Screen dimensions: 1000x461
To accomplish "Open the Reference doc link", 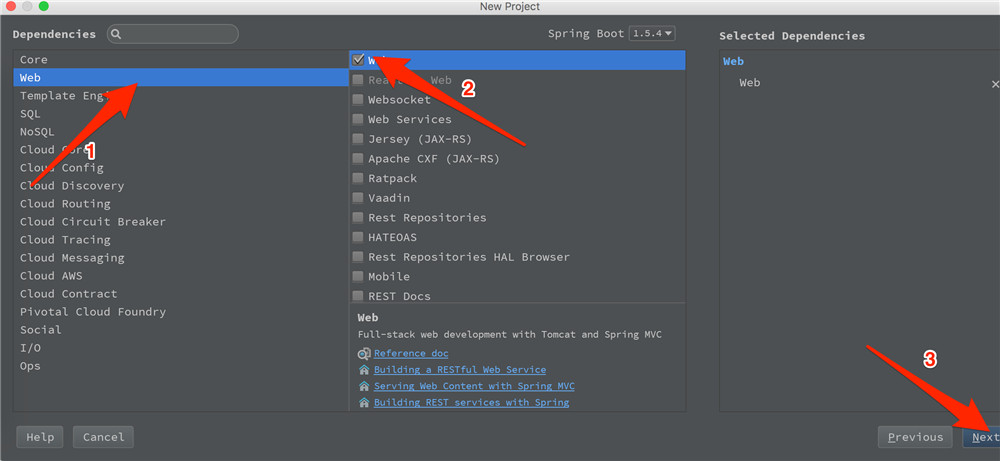I will coord(411,353).
